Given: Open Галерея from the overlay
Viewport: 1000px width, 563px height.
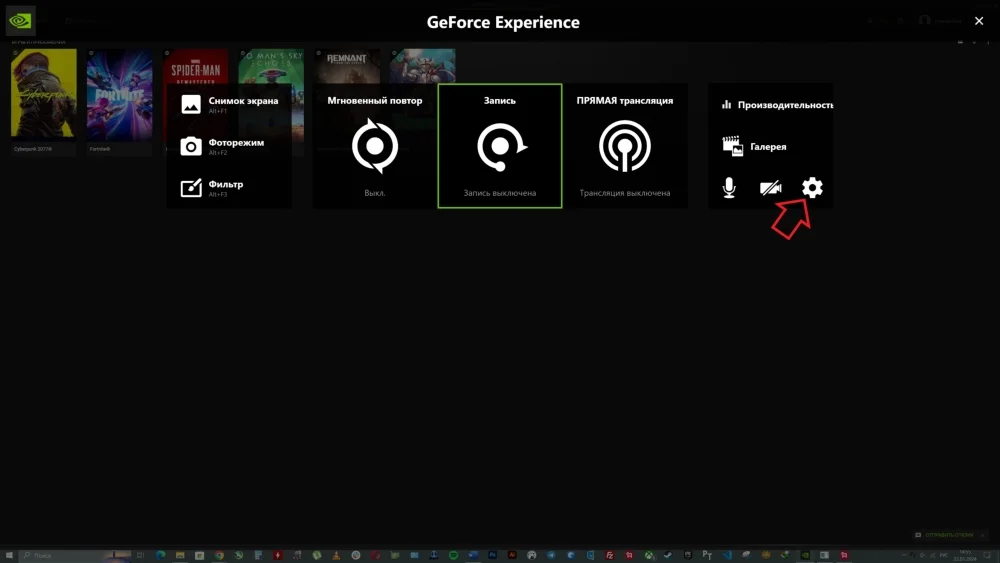Looking at the screenshot, I should (754, 147).
